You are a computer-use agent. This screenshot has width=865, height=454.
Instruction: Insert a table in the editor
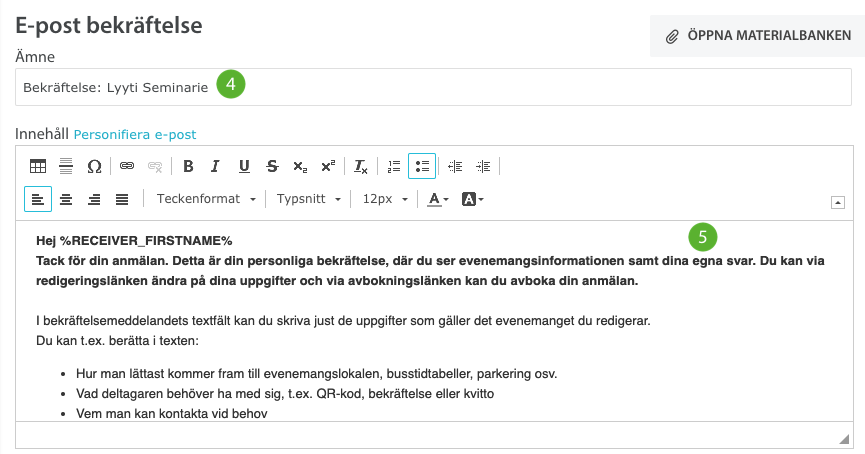pyautogui.click(x=38, y=166)
